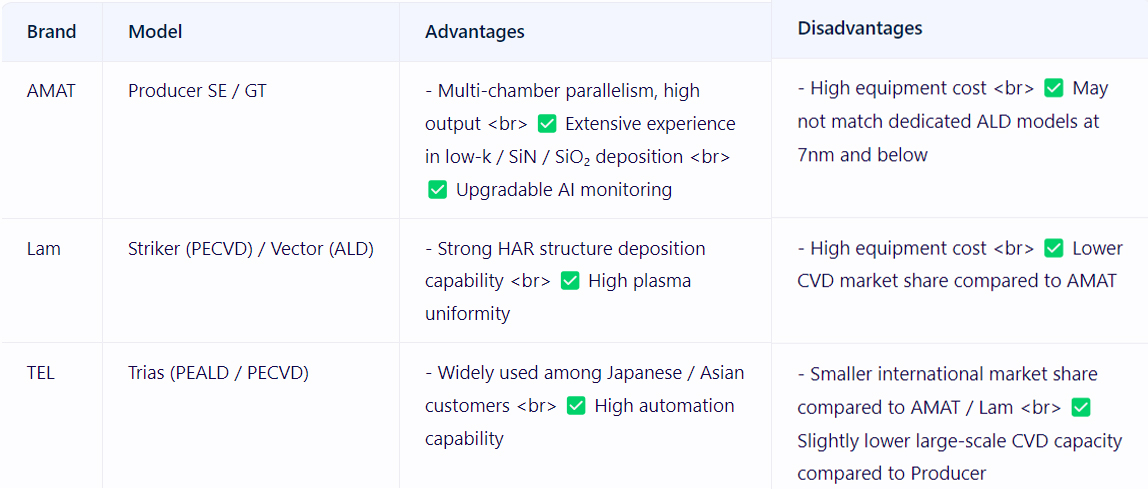The height and width of the screenshot is (489, 1148).
Task: Click checkmark before Slightly lower large-scale CVD
Action: coord(1081,407)
